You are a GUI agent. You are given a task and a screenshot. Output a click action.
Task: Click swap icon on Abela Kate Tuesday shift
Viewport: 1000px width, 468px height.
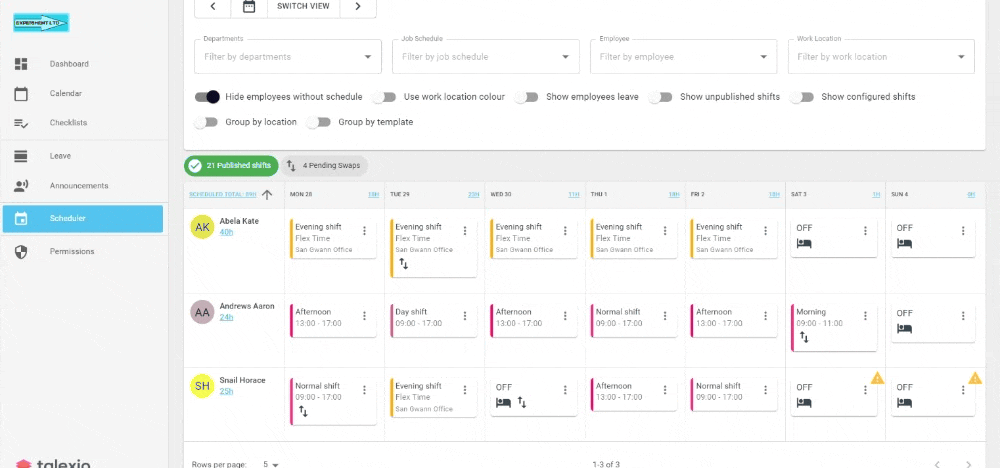click(404, 263)
